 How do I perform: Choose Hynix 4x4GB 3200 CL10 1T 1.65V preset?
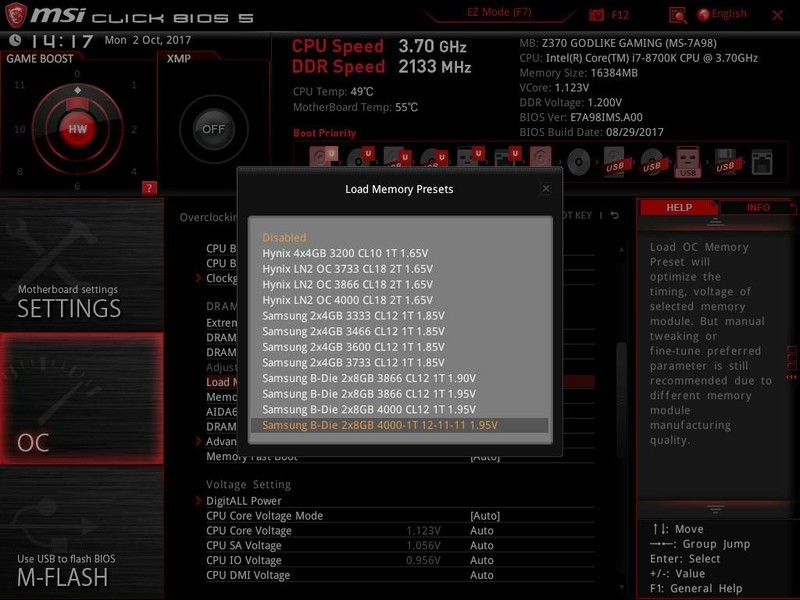[x=399, y=253]
